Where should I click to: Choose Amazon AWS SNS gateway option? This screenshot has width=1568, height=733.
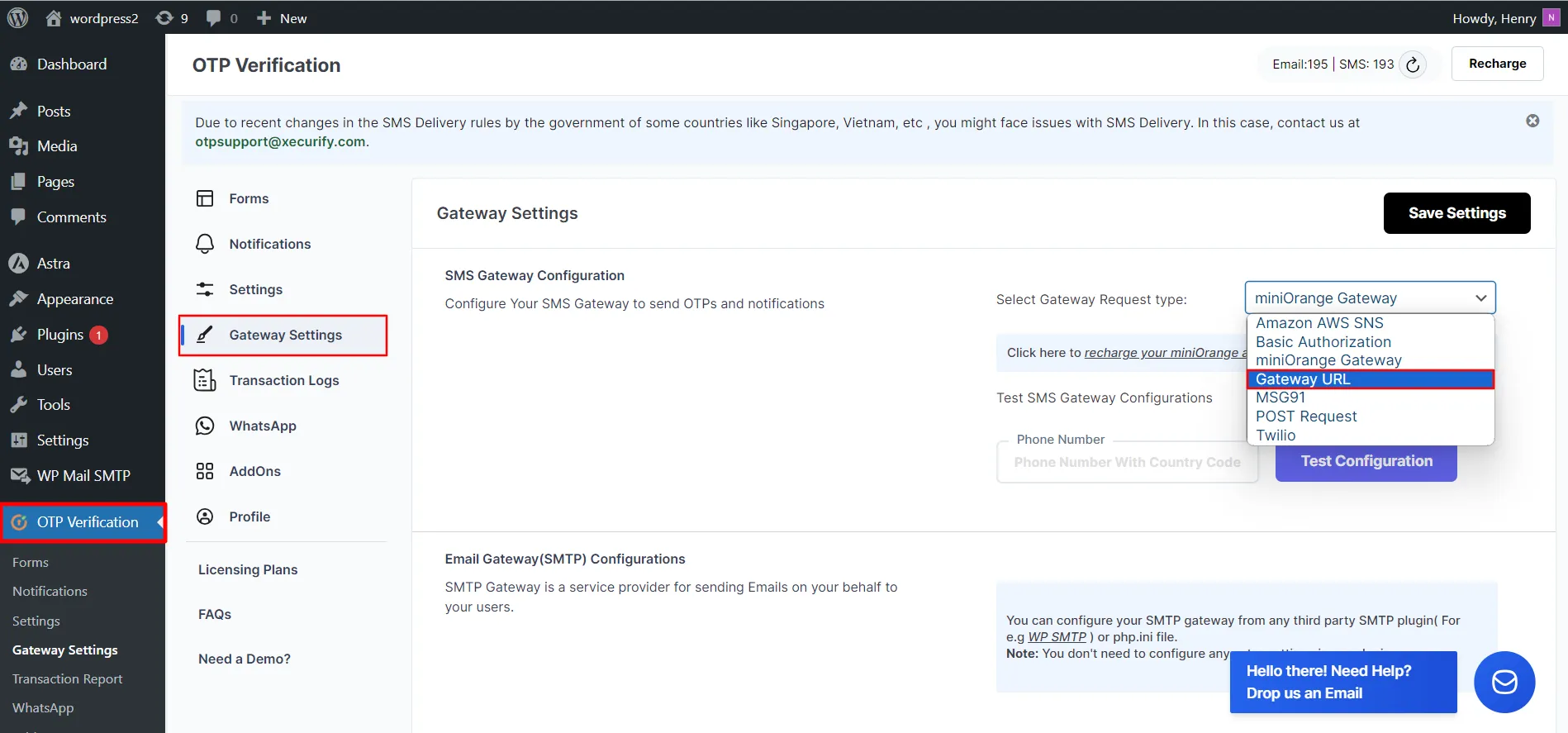point(1370,323)
